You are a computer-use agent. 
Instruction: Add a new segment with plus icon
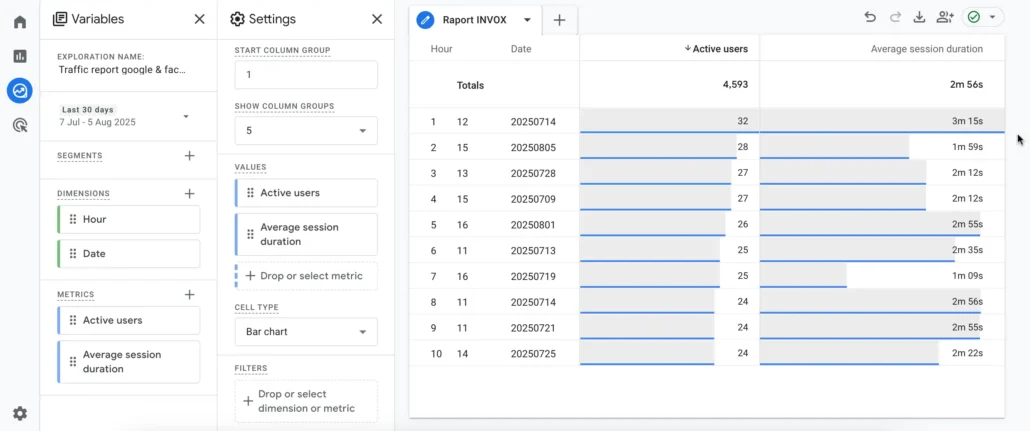pyautogui.click(x=189, y=156)
